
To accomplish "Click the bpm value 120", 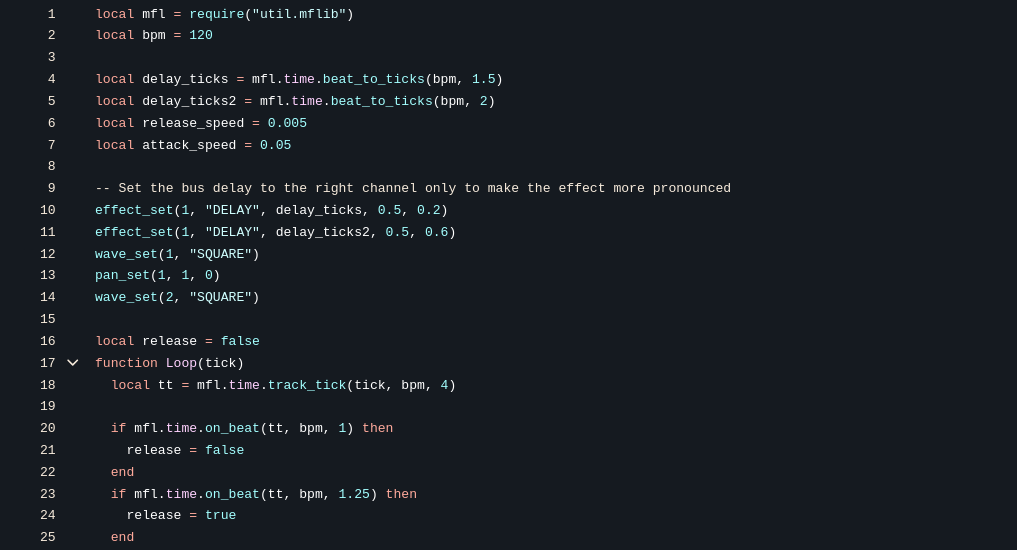I will (x=201, y=36).
